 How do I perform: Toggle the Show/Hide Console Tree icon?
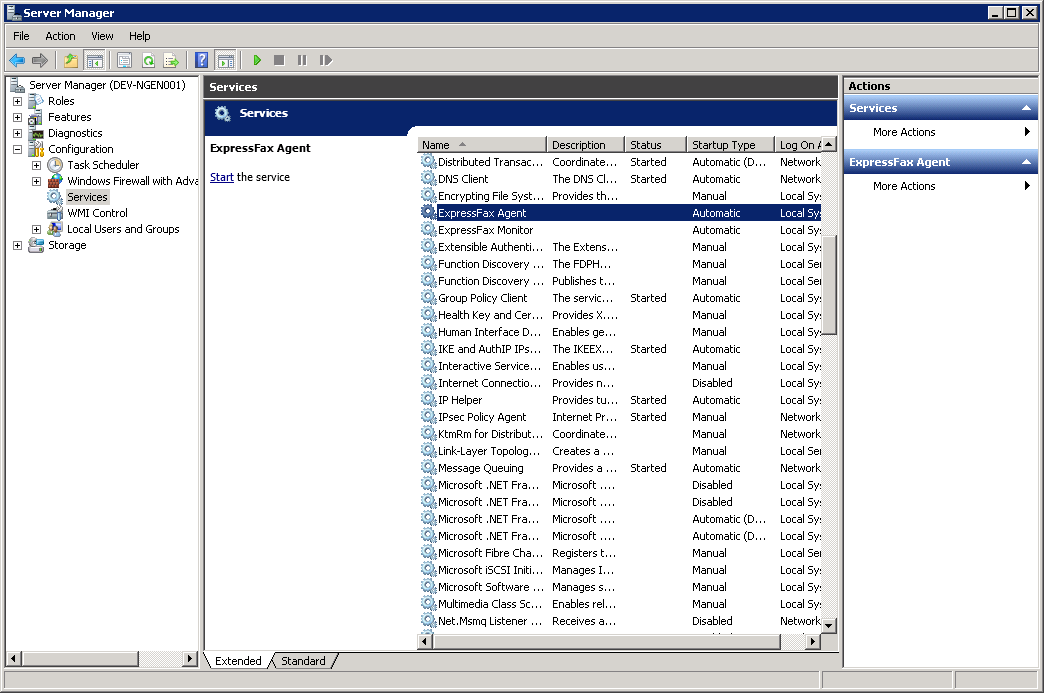point(95,61)
